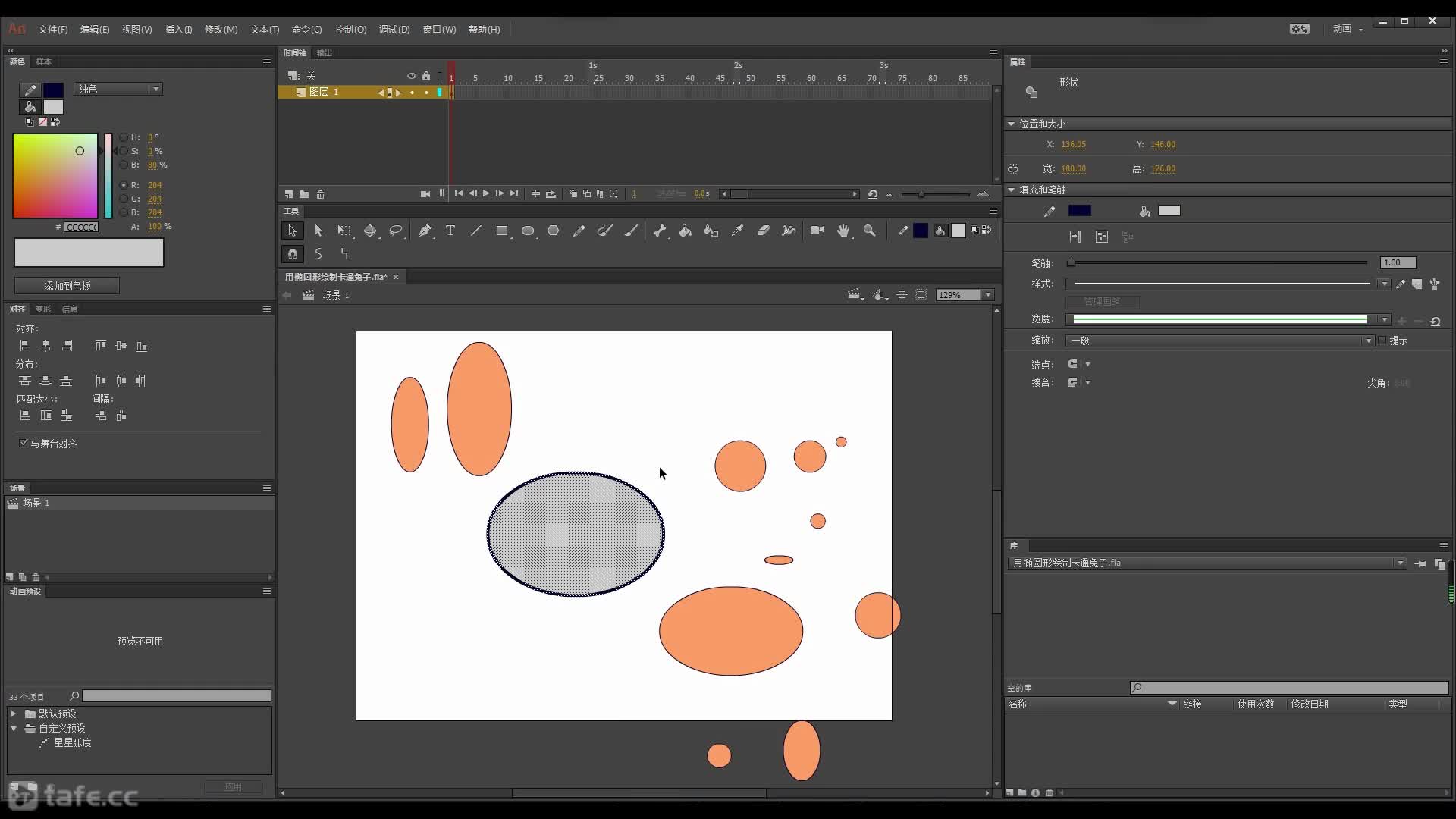Select the Hand tool
The width and height of the screenshot is (1456, 819).
point(843,231)
